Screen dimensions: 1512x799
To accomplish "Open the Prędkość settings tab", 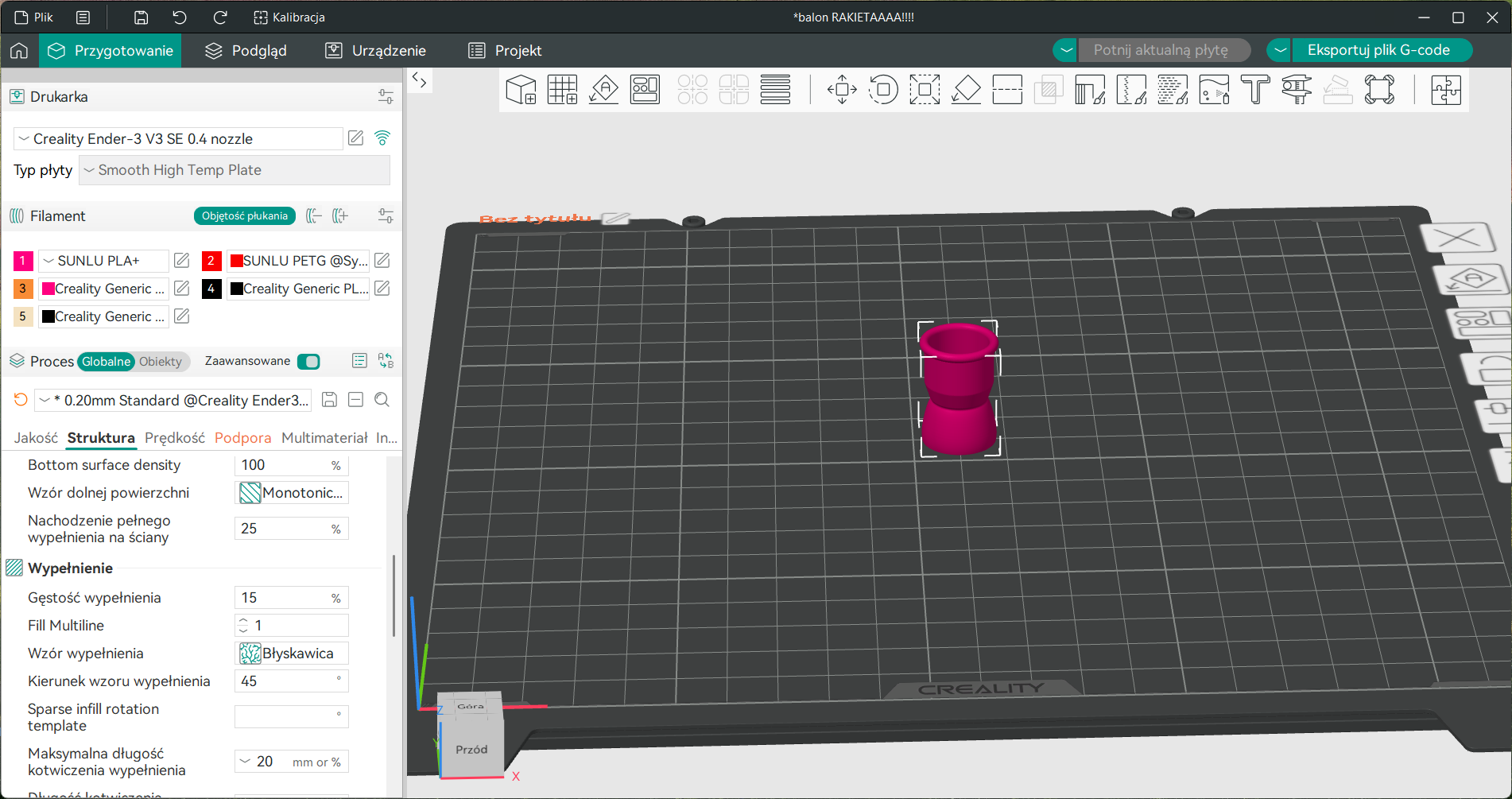I will [175, 438].
